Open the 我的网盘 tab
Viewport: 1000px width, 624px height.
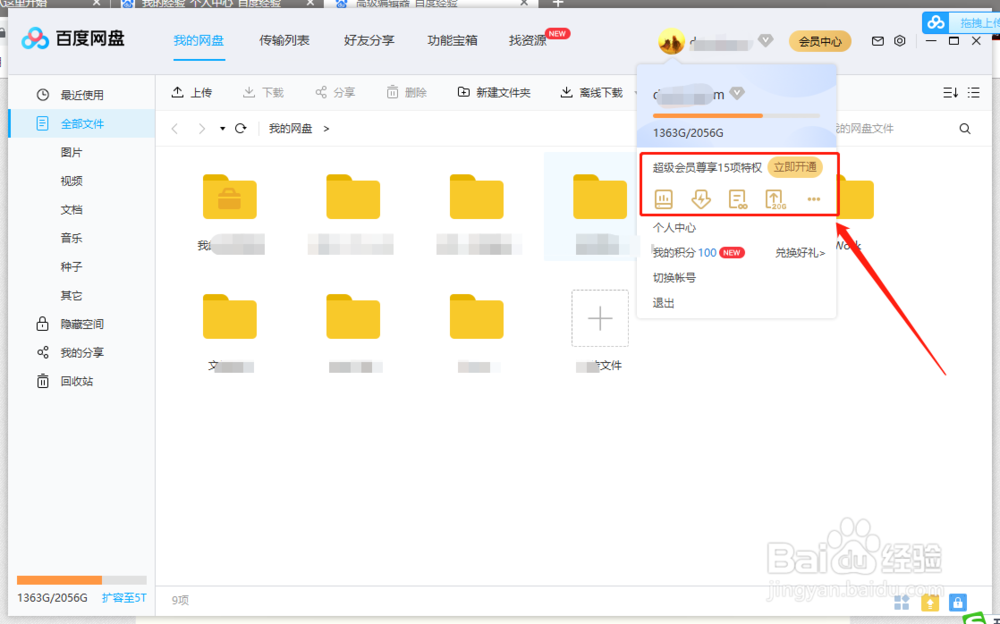[x=198, y=41]
